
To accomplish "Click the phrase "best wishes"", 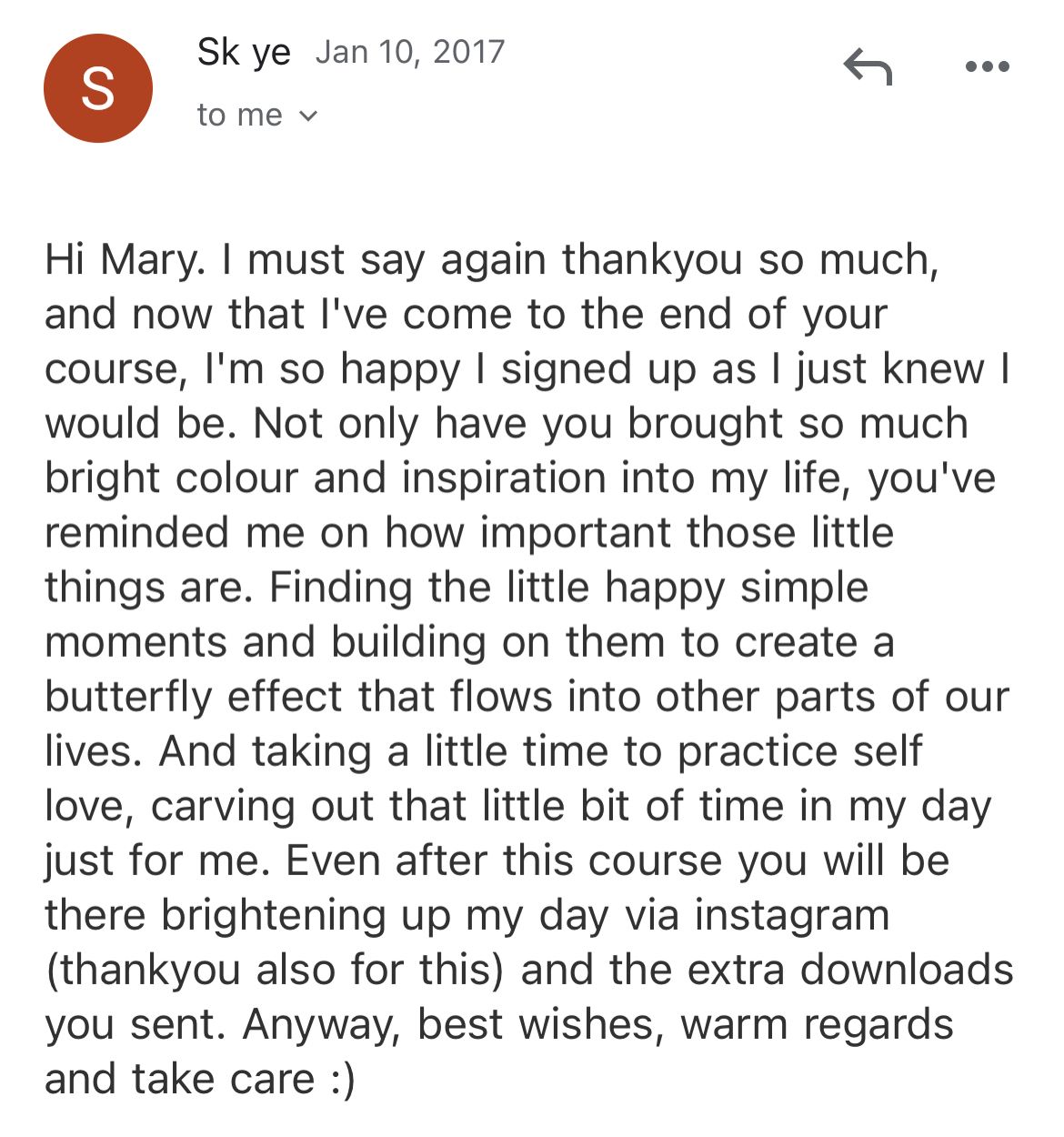I will tap(536, 1024).
